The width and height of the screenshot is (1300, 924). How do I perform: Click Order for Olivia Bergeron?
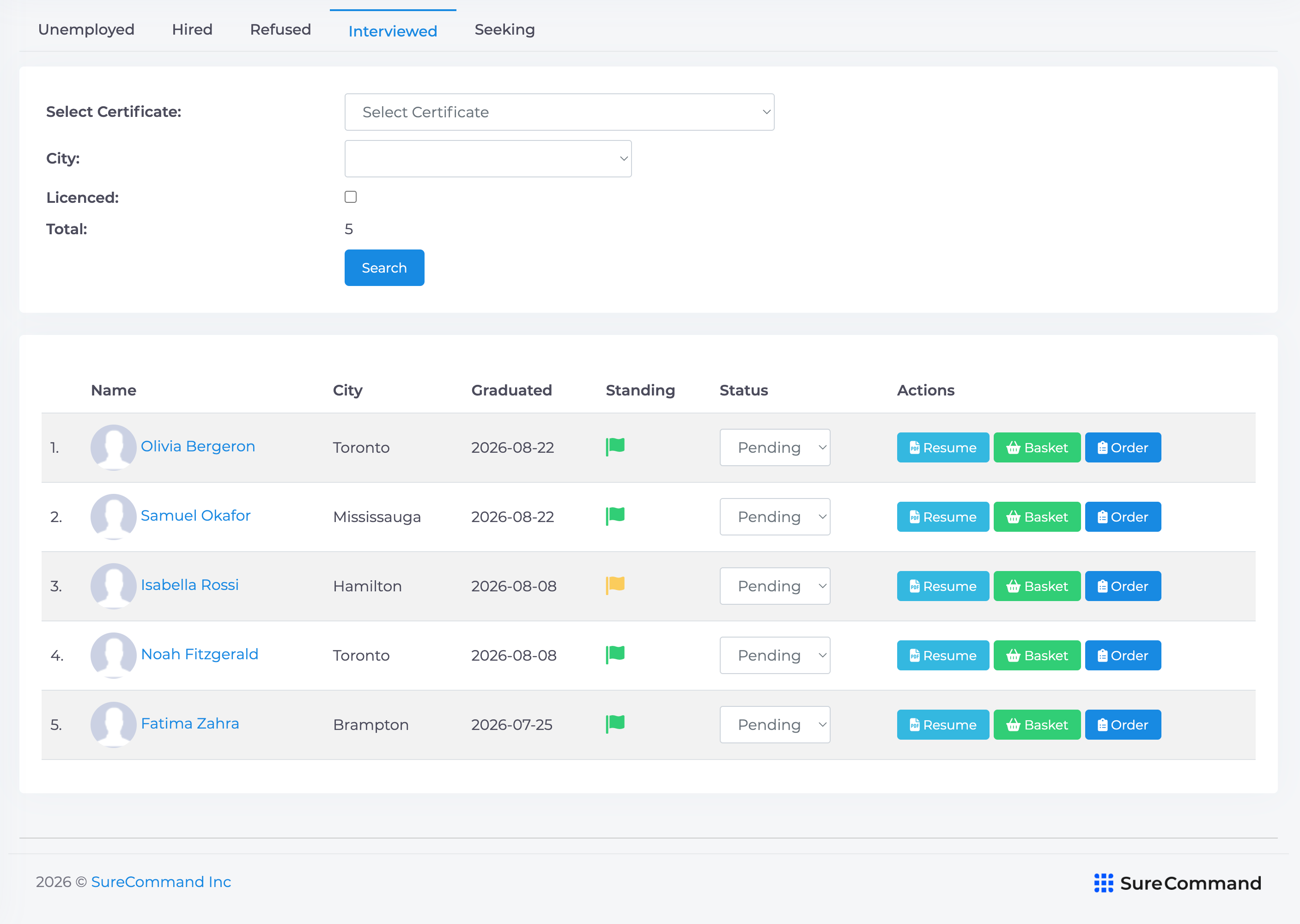click(1123, 448)
